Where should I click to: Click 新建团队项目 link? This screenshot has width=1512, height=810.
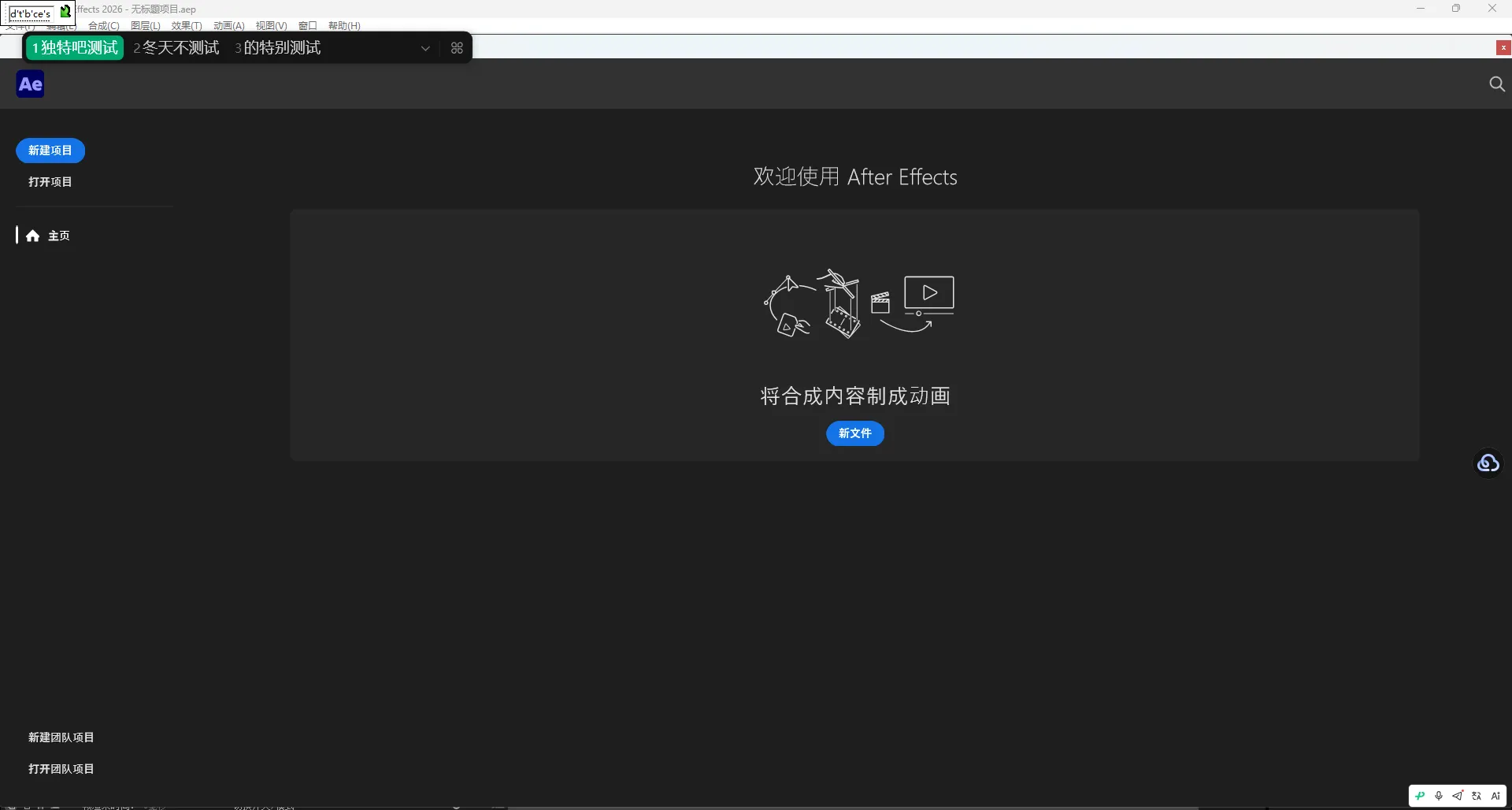(x=61, y=738)
